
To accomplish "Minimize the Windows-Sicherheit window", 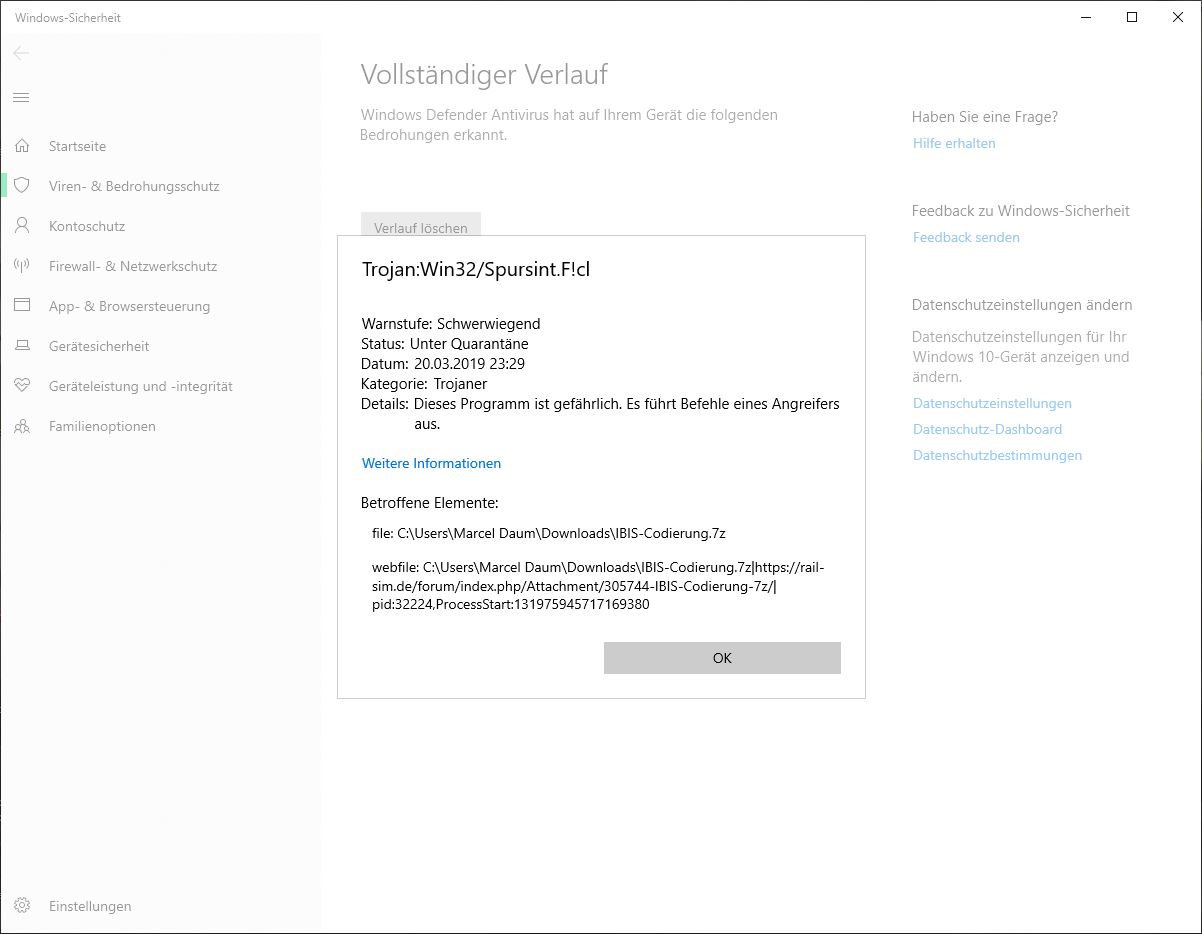I will pos(1086,17).
